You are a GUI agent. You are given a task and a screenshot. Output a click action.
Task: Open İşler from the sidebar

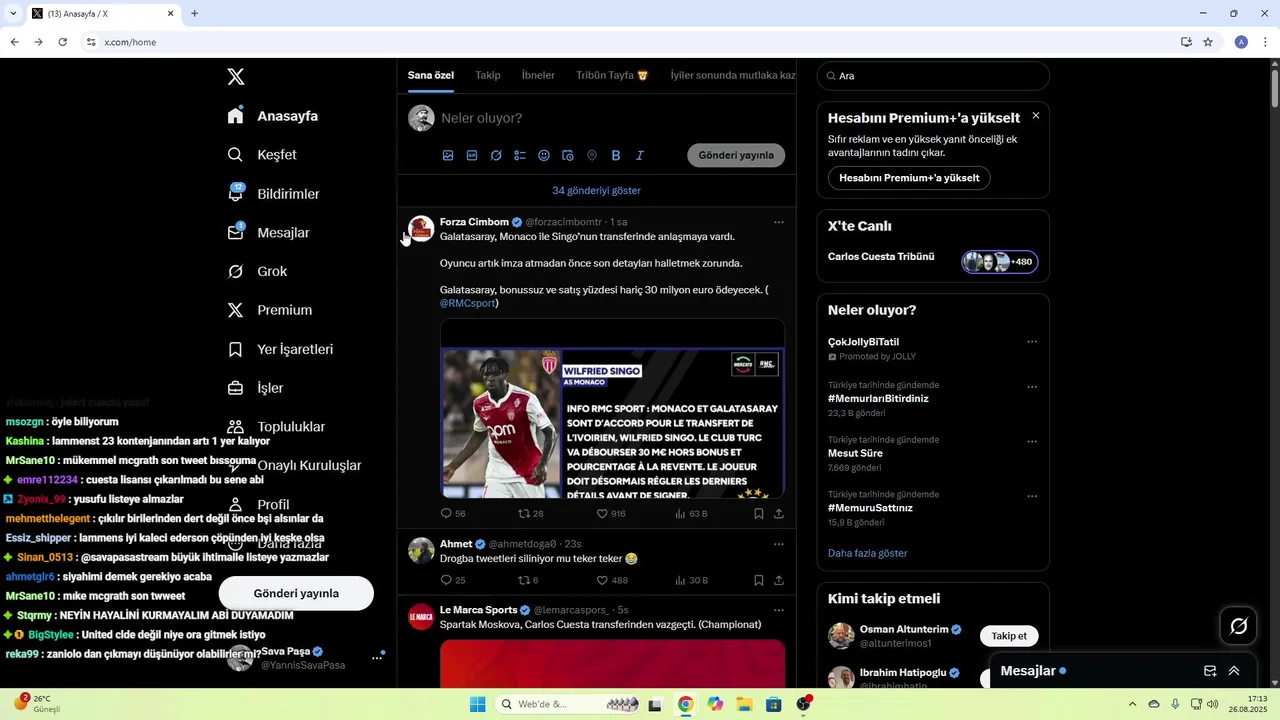(255, 388)
